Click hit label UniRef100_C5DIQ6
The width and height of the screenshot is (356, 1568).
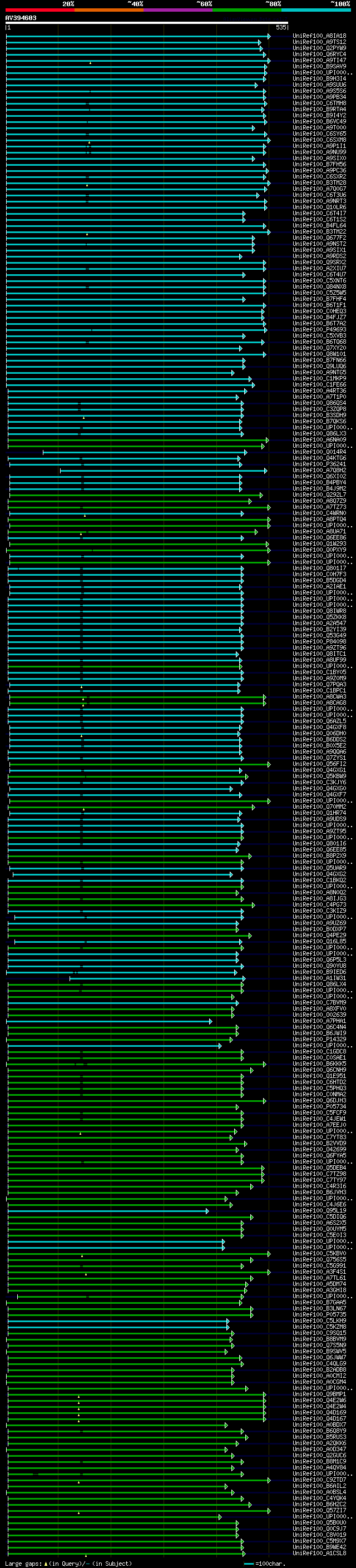point(319,1216)
